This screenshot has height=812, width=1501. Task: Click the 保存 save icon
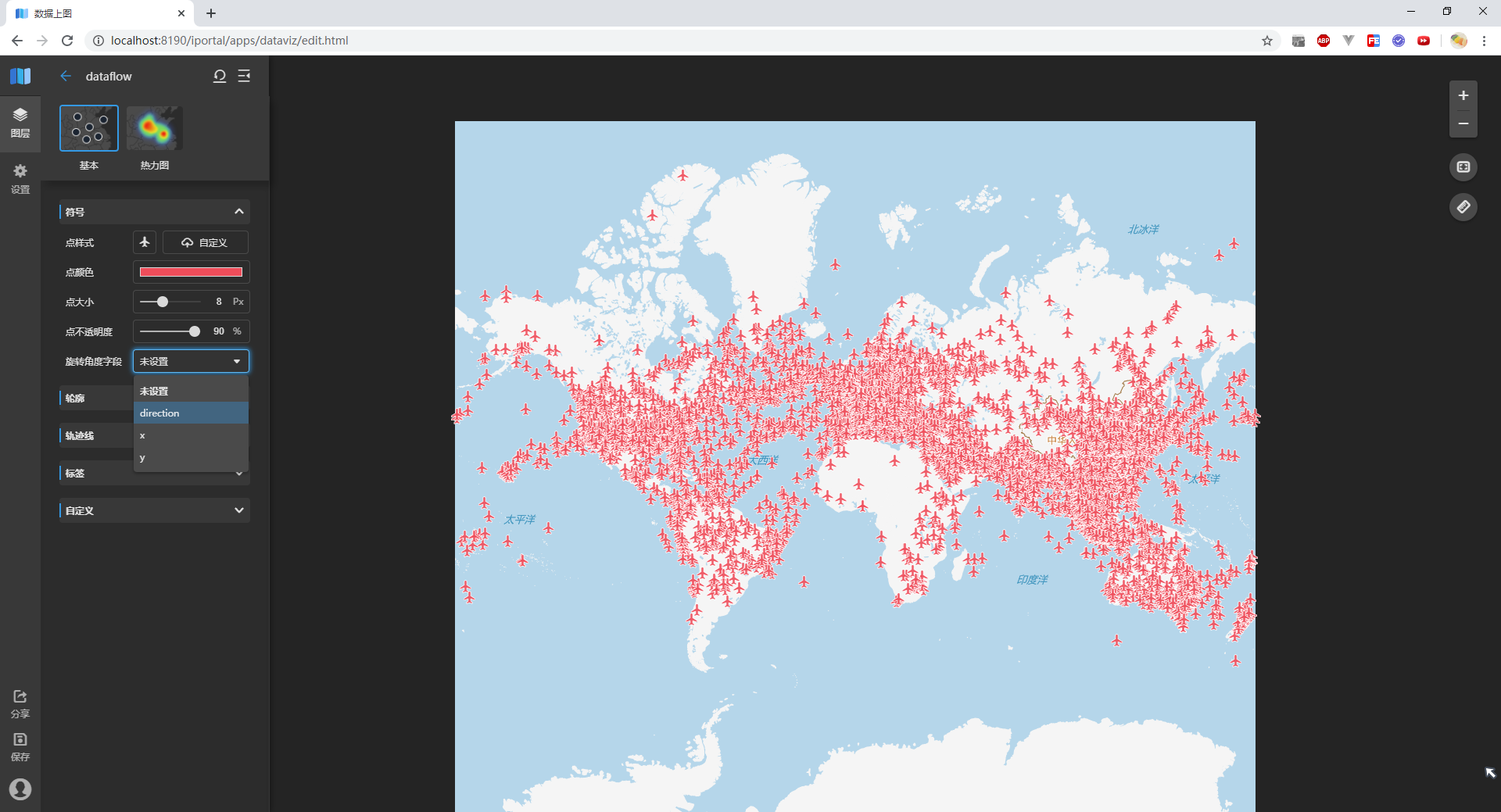[20, 745]
